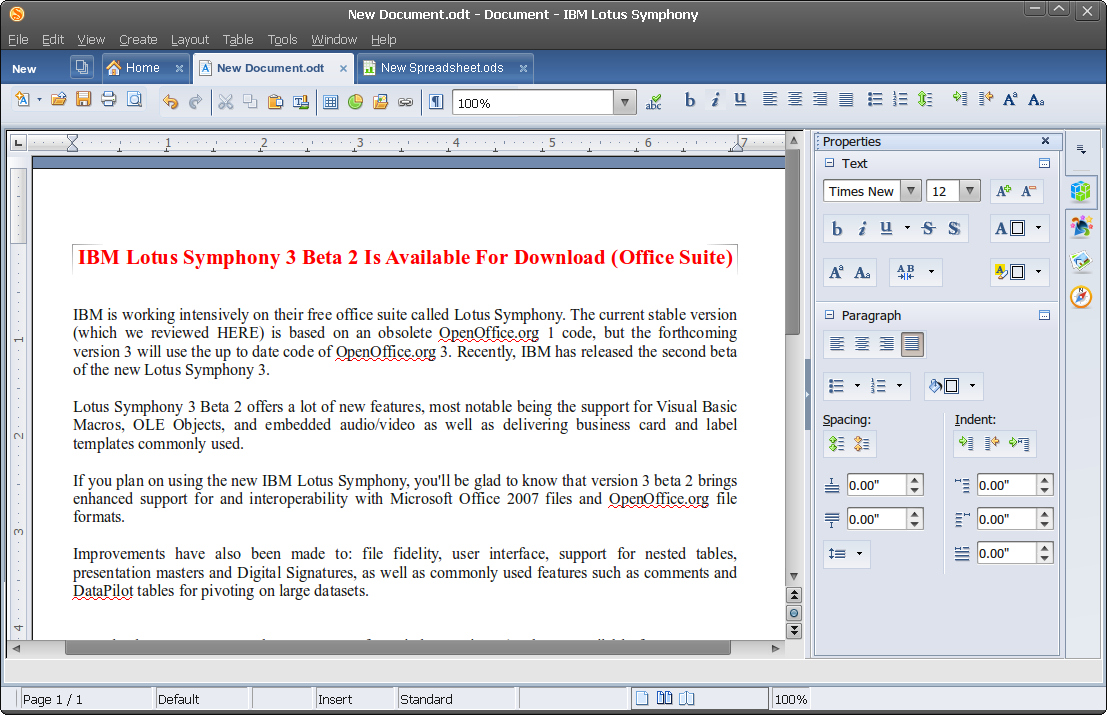1107x715 pixels.
Task: Insert a hyperlink using the chain icon
Action: pos(405,102)
